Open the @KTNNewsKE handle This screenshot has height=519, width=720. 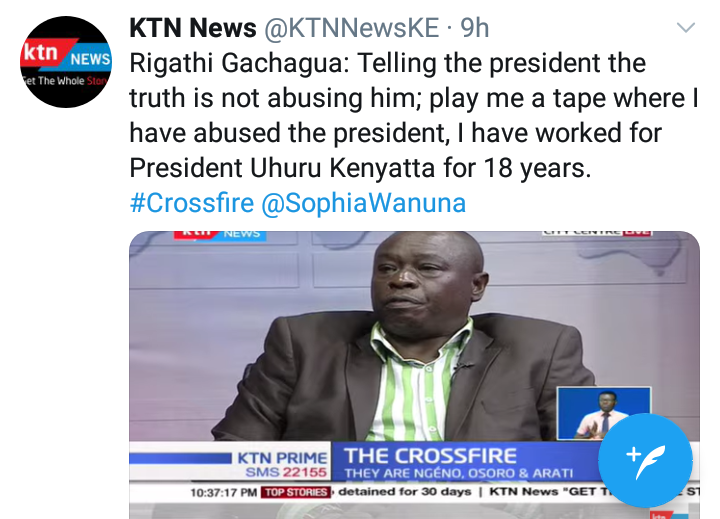point(351,28)
